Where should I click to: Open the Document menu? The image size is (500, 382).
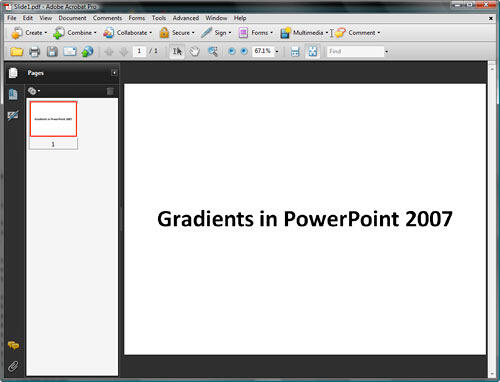coord(72,18)
